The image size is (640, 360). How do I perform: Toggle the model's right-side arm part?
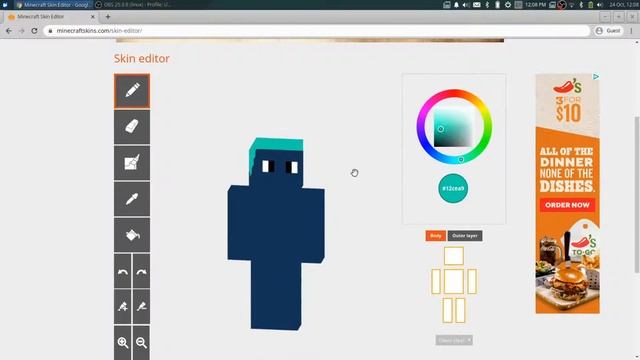pos(472,281)
